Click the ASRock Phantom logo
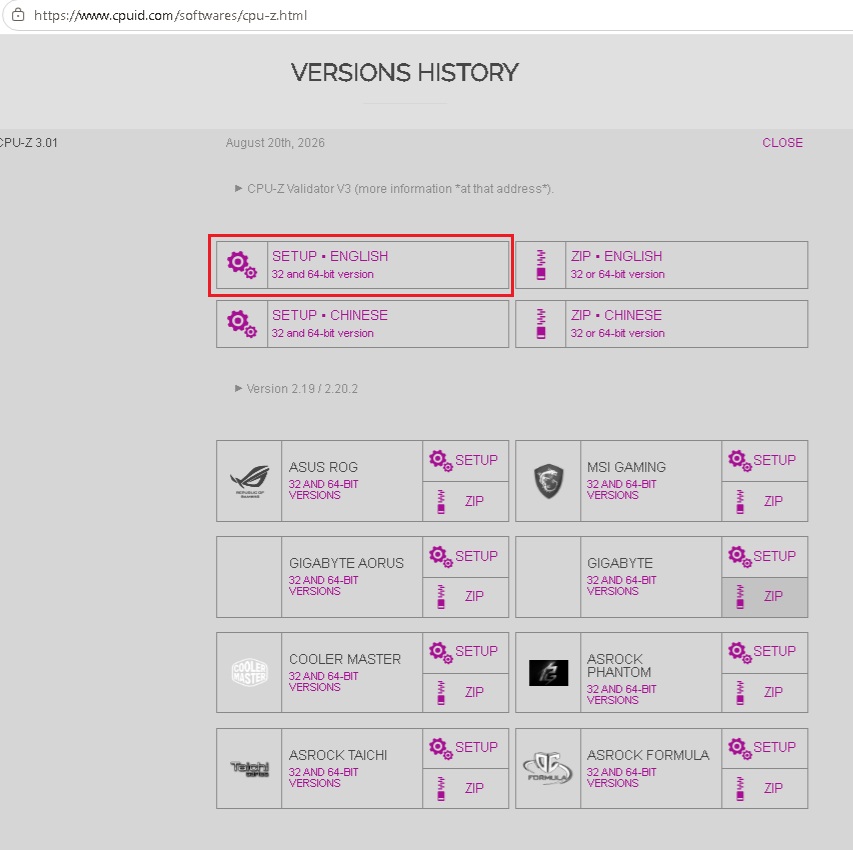853x850 pixels. [548, 673]
